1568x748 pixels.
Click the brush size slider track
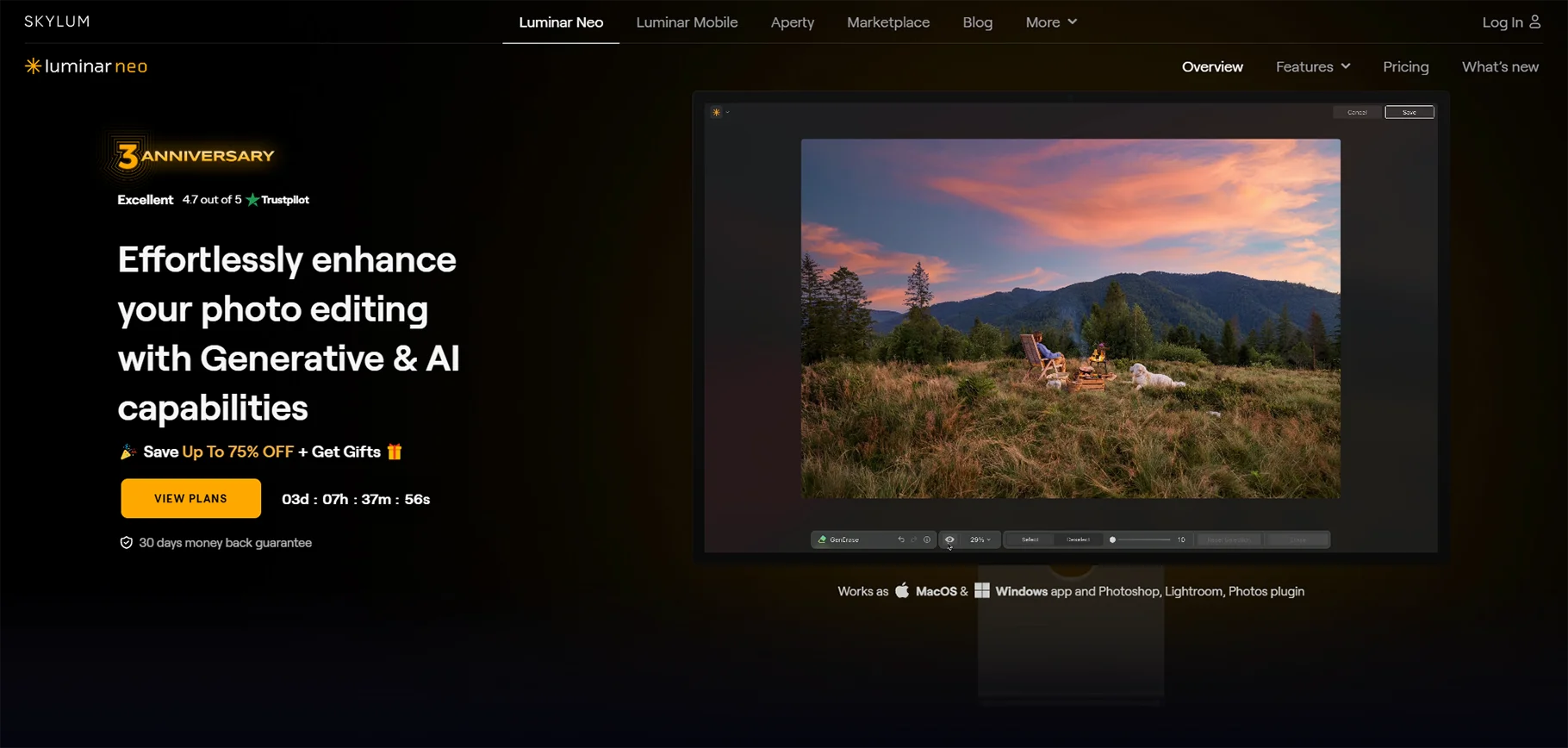coord(1144,539)
